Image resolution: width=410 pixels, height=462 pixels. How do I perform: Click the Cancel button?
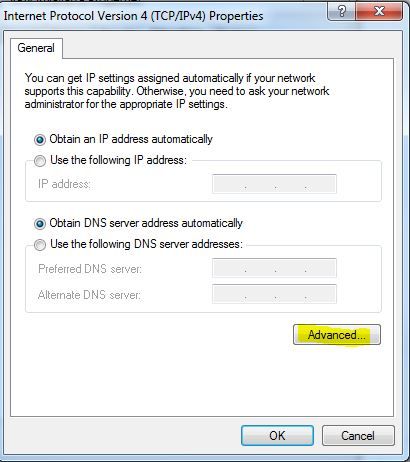click(x=358, y=435)
